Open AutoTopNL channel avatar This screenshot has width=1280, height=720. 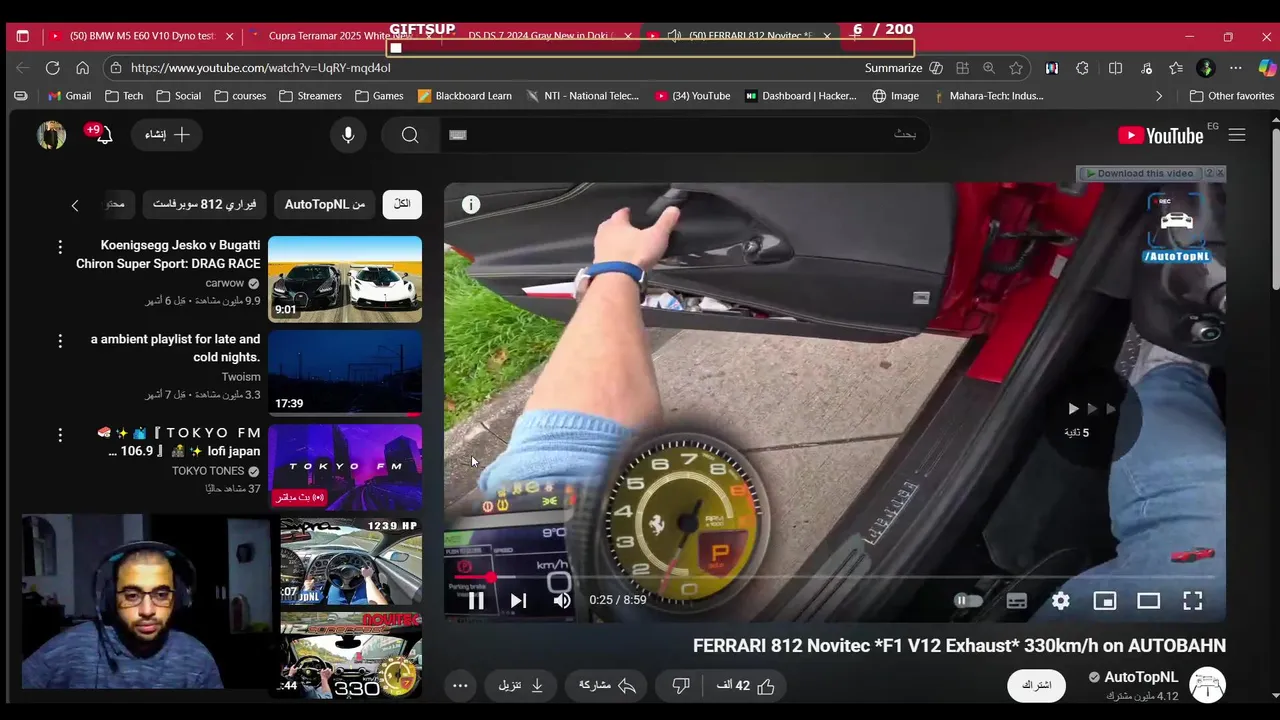[x=1207, y=685]
